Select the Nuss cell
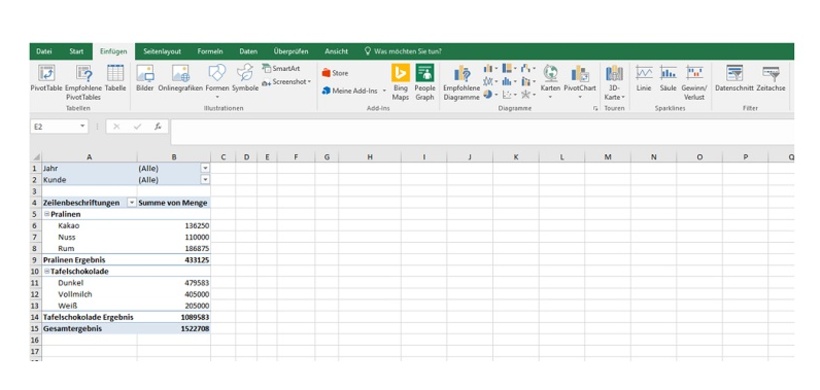Viewport: 820px width, 390px height. [x=89, y=237]
